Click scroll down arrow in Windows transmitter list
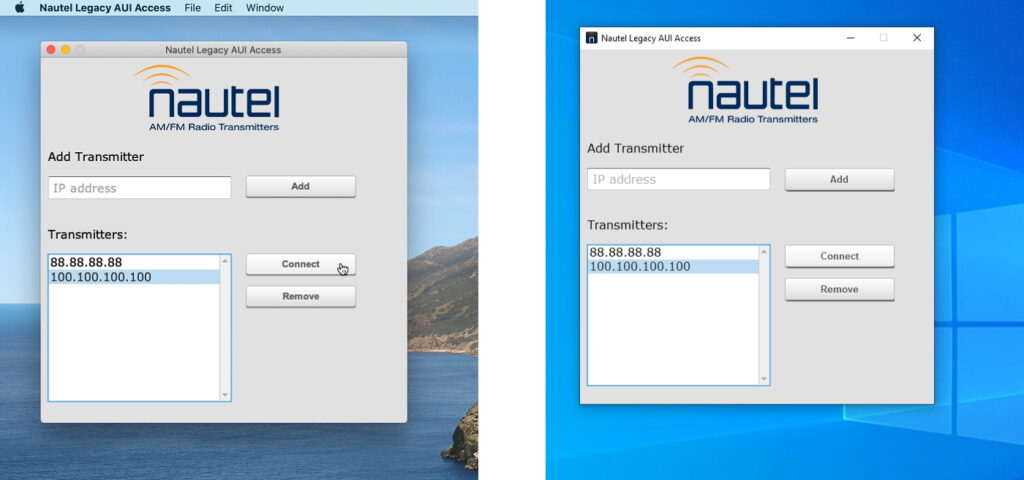The height and width of the screenshot is (480, 1024). click(x=764, y=379)
